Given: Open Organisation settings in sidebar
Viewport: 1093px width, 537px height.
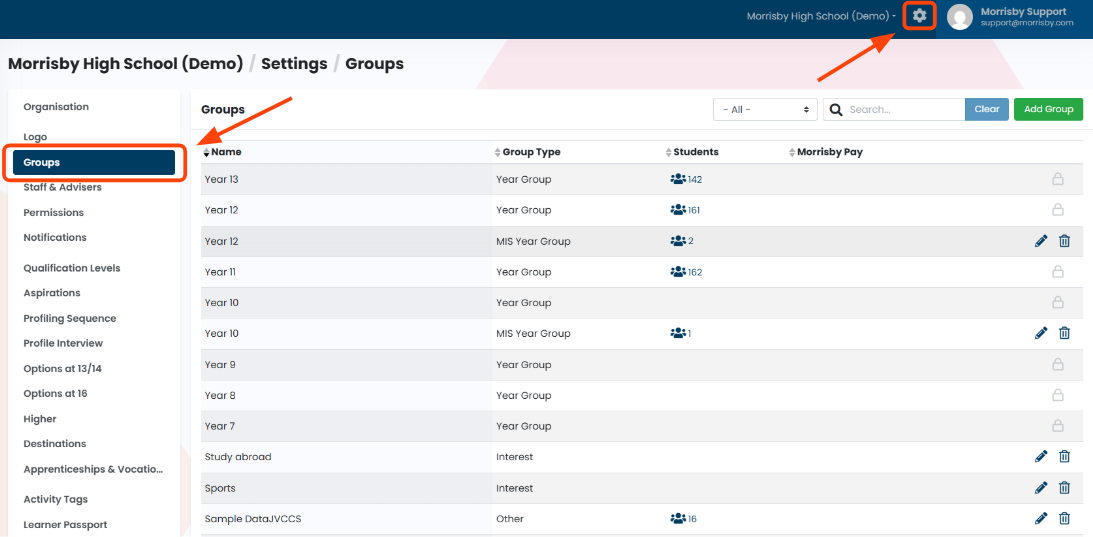Looking at the screenshot, I should (x=56, y=107).
